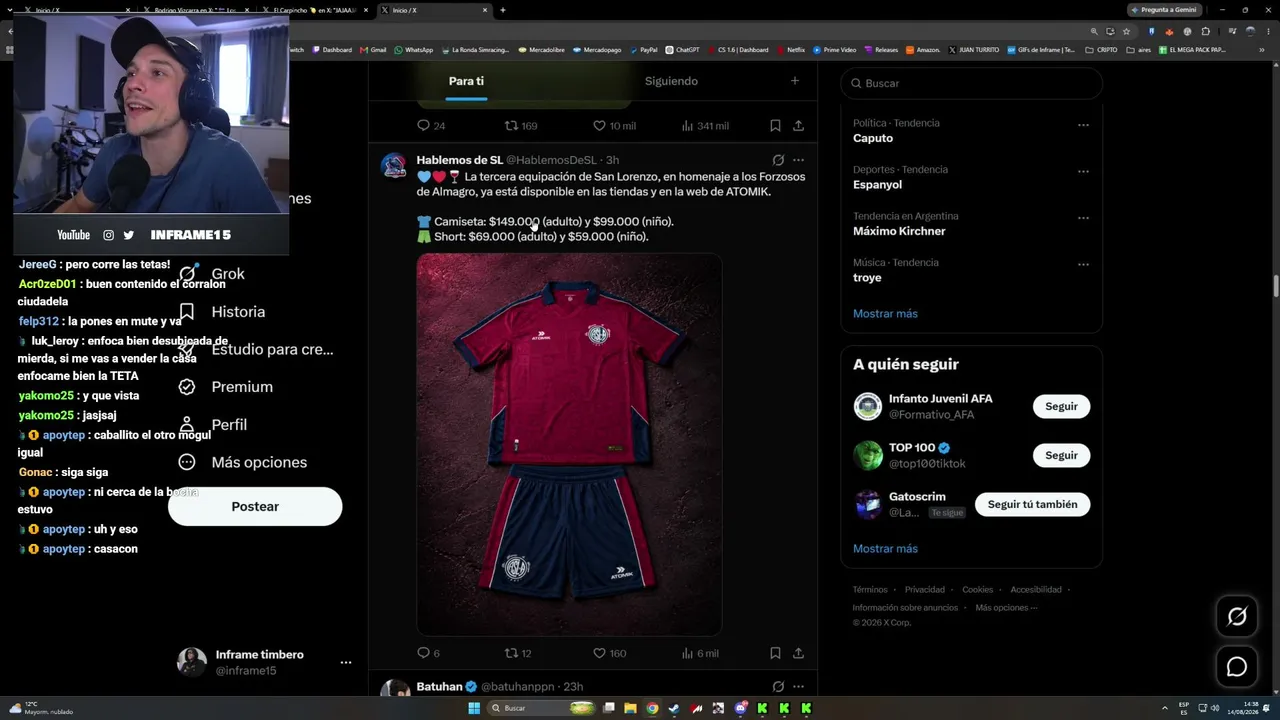Open more options on Batuhan's post
1280x720 pixels.
point(798,687)
